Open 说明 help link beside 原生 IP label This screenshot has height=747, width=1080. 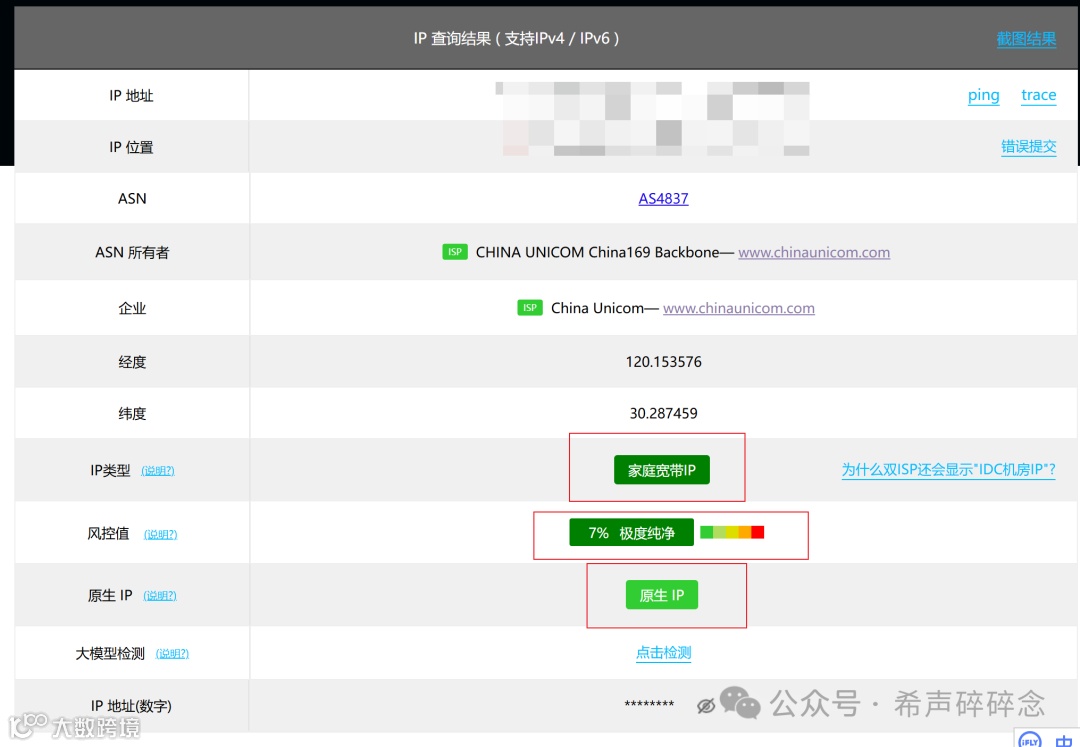[160, 596]
